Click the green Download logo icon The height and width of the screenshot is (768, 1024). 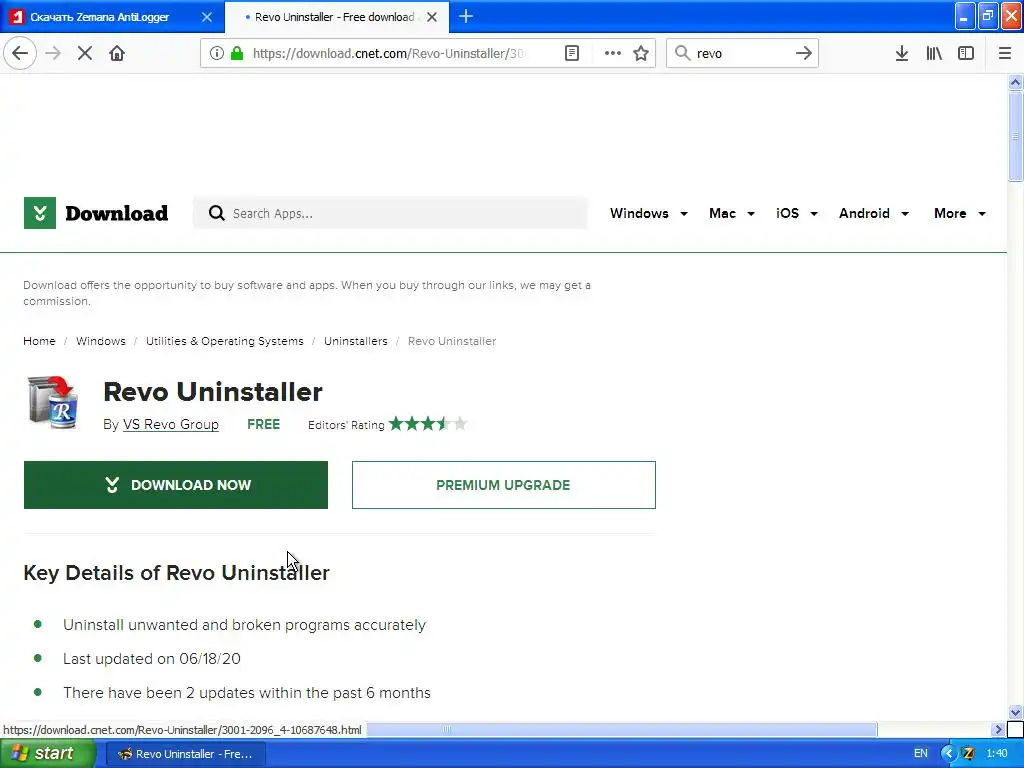pos(40,213)
